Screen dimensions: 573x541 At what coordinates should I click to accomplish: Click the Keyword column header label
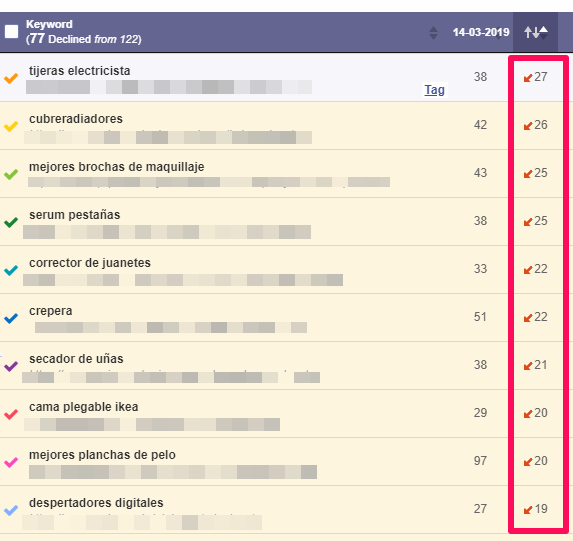point(49,24)
